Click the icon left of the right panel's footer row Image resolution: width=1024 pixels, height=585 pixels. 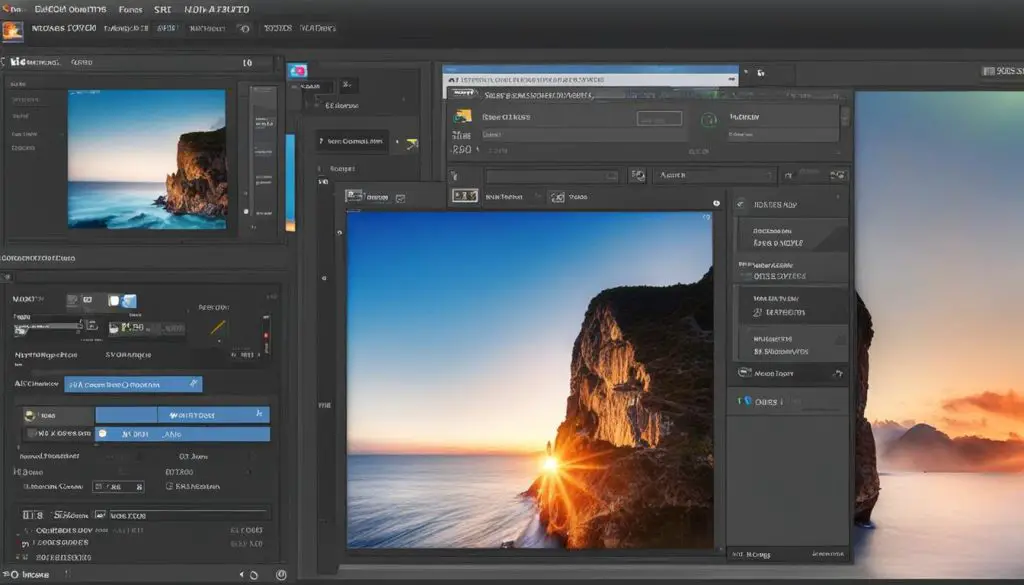pos(744,373)
